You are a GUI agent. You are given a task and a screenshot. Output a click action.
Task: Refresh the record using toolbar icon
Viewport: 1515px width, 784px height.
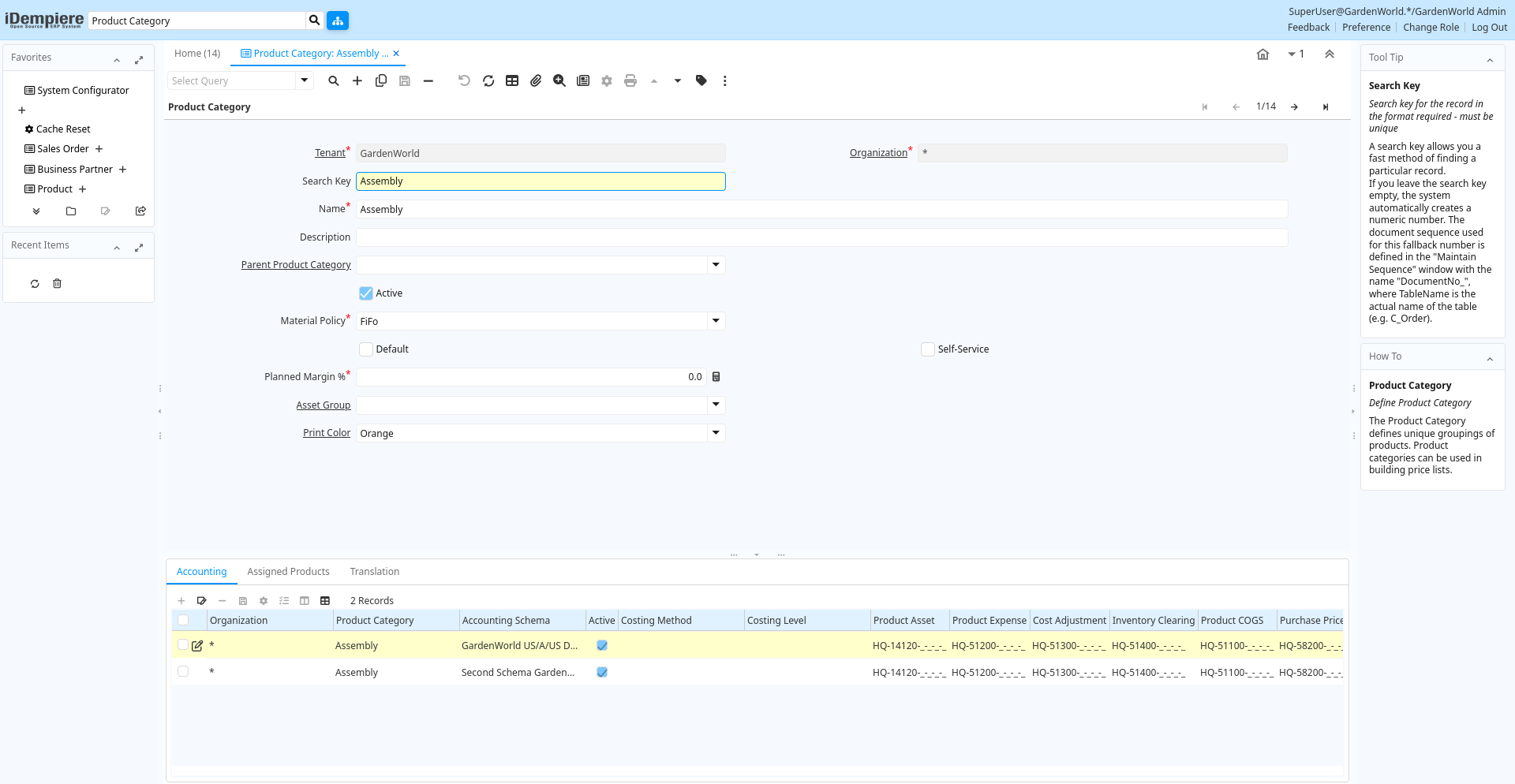click(x=488, y=80)
